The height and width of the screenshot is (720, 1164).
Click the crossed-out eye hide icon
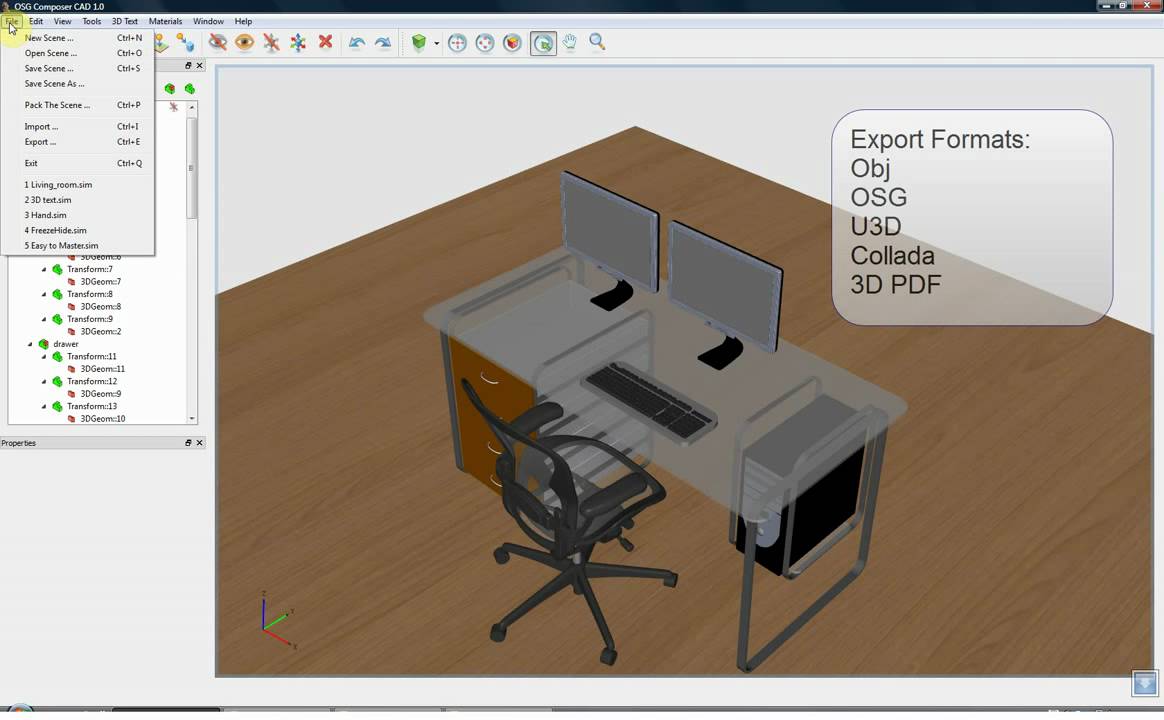click(x=218, y=42)
